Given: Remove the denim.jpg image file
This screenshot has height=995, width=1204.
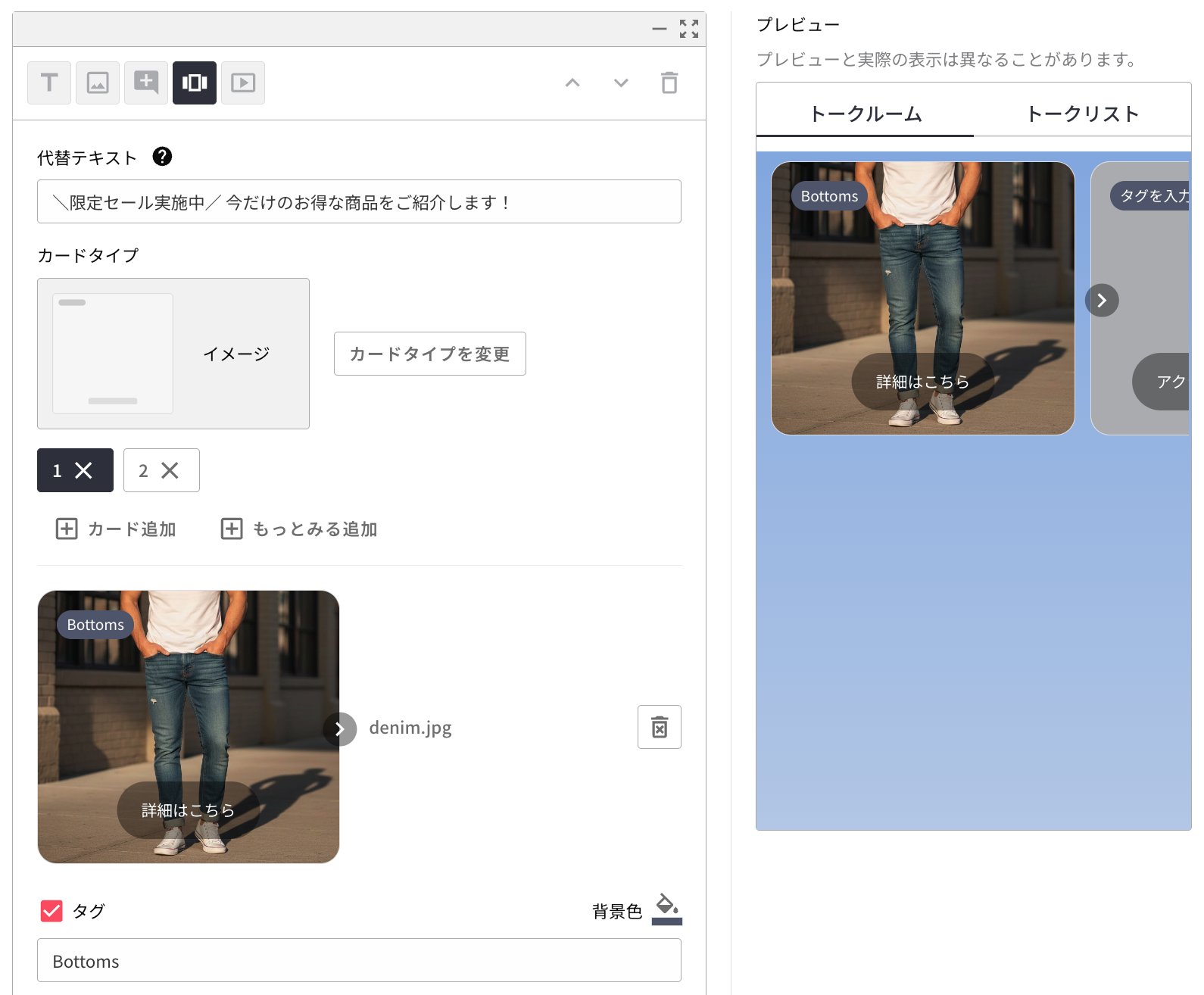Looking at the screenshot, I should pyautogui.click(x=659, y=727).
